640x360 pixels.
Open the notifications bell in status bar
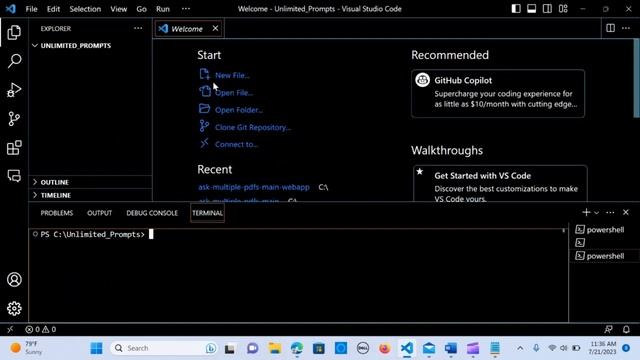[x=626, y=329]
